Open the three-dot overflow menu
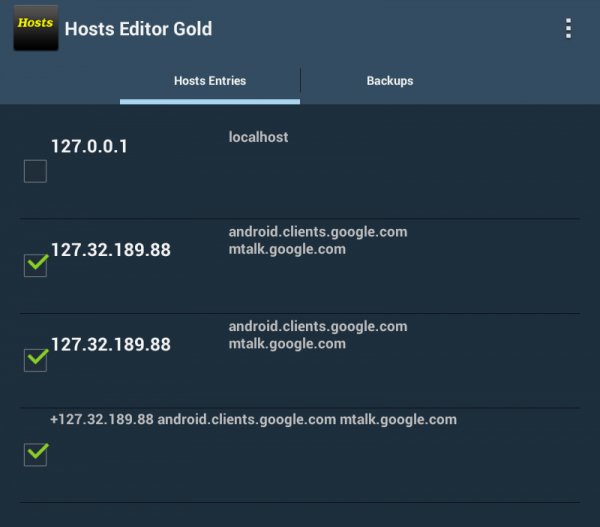Image resolution: width=600 pixels, height=527 pixels. [568, 28]
